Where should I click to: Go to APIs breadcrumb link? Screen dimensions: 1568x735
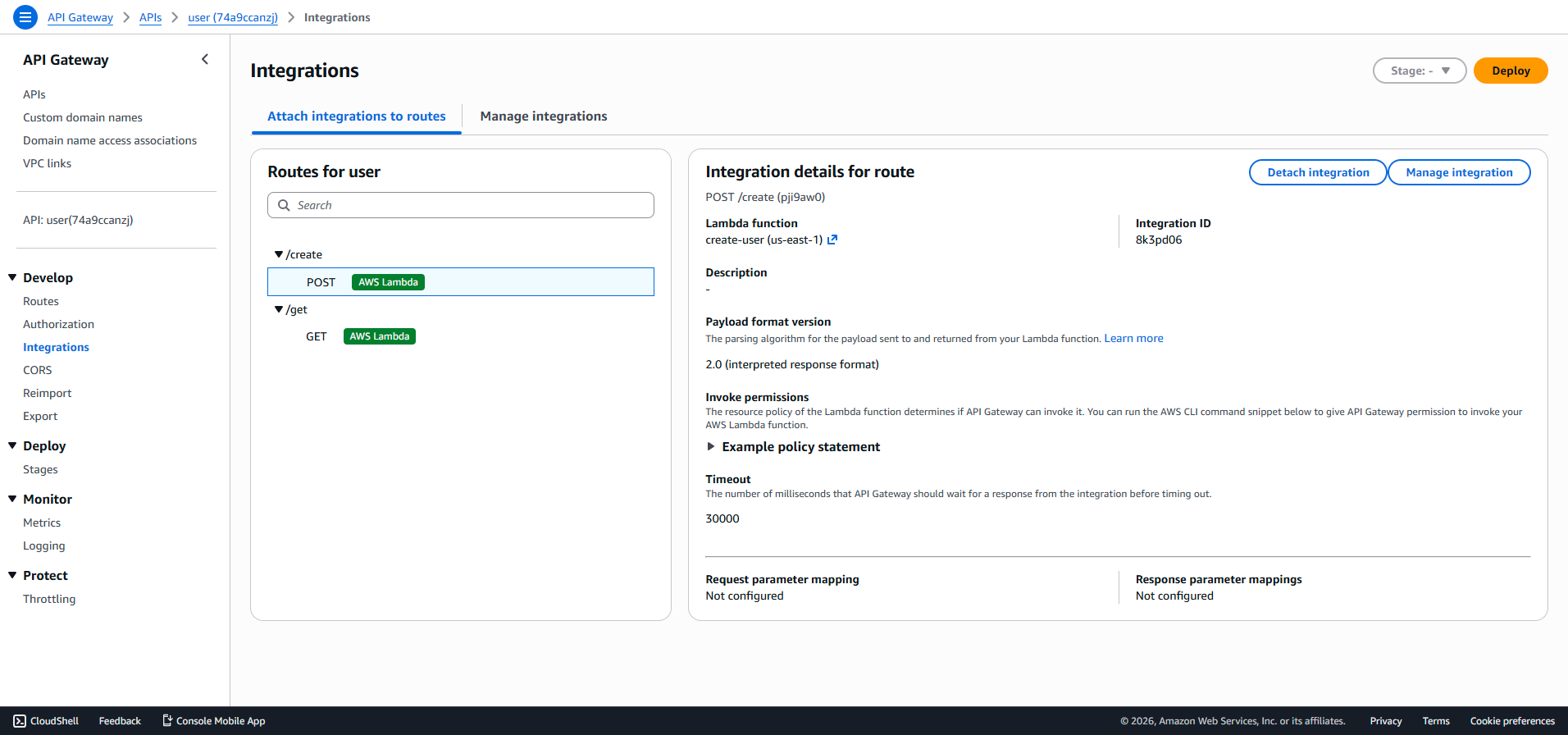(x=150, y=17)
